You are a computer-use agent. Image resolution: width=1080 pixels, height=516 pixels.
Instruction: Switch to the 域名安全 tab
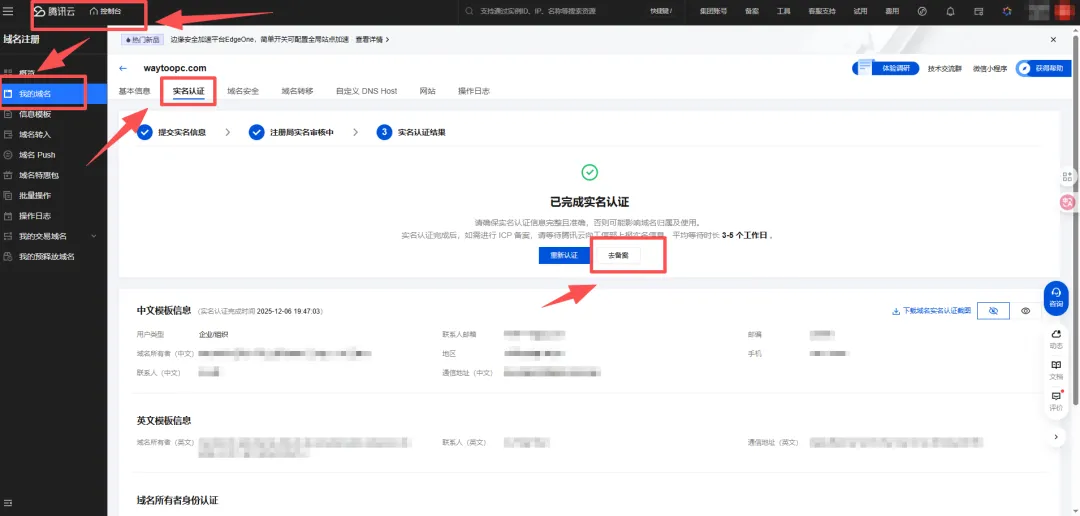point(243,91)
